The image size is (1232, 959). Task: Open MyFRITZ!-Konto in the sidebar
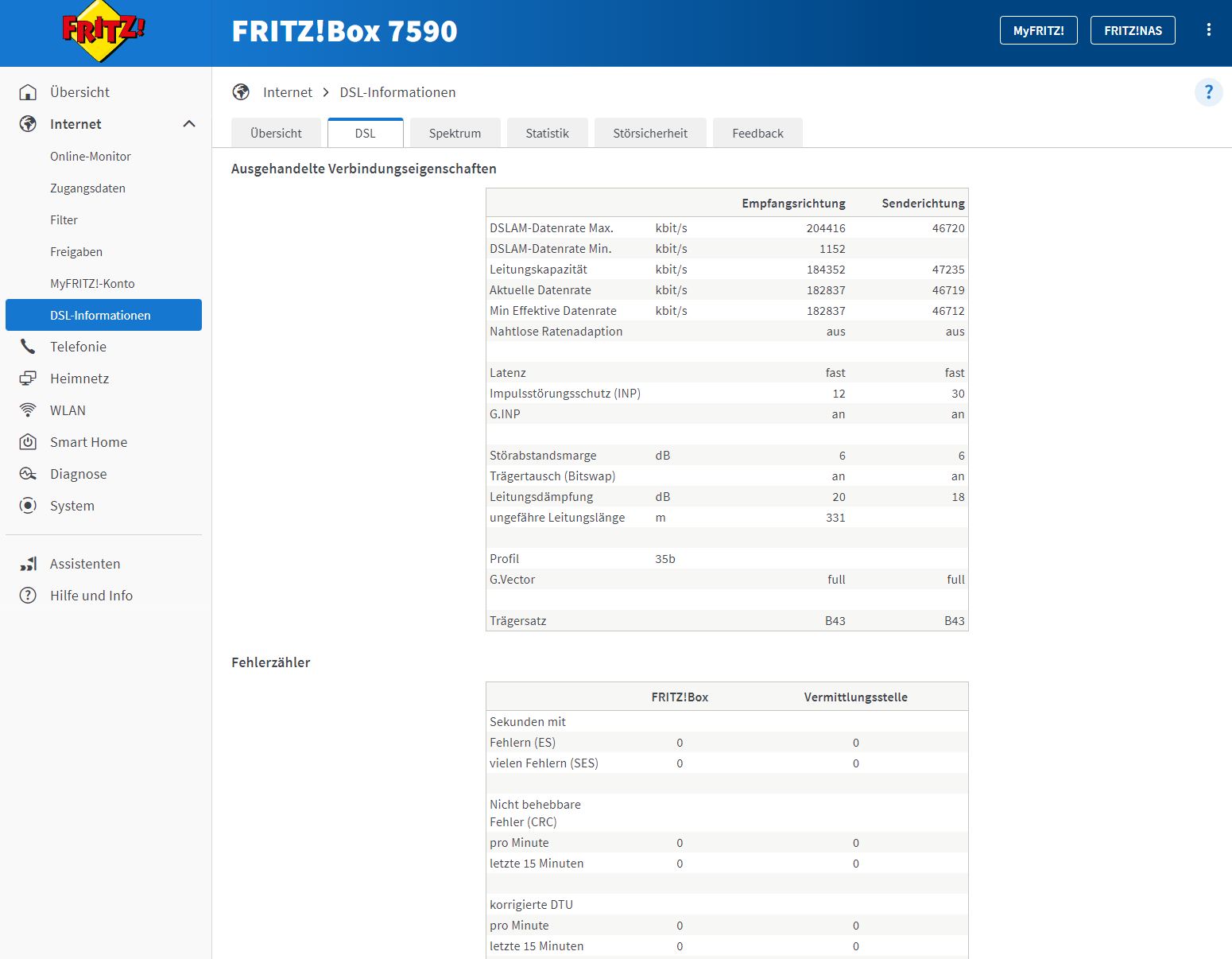tap(103, 284)
